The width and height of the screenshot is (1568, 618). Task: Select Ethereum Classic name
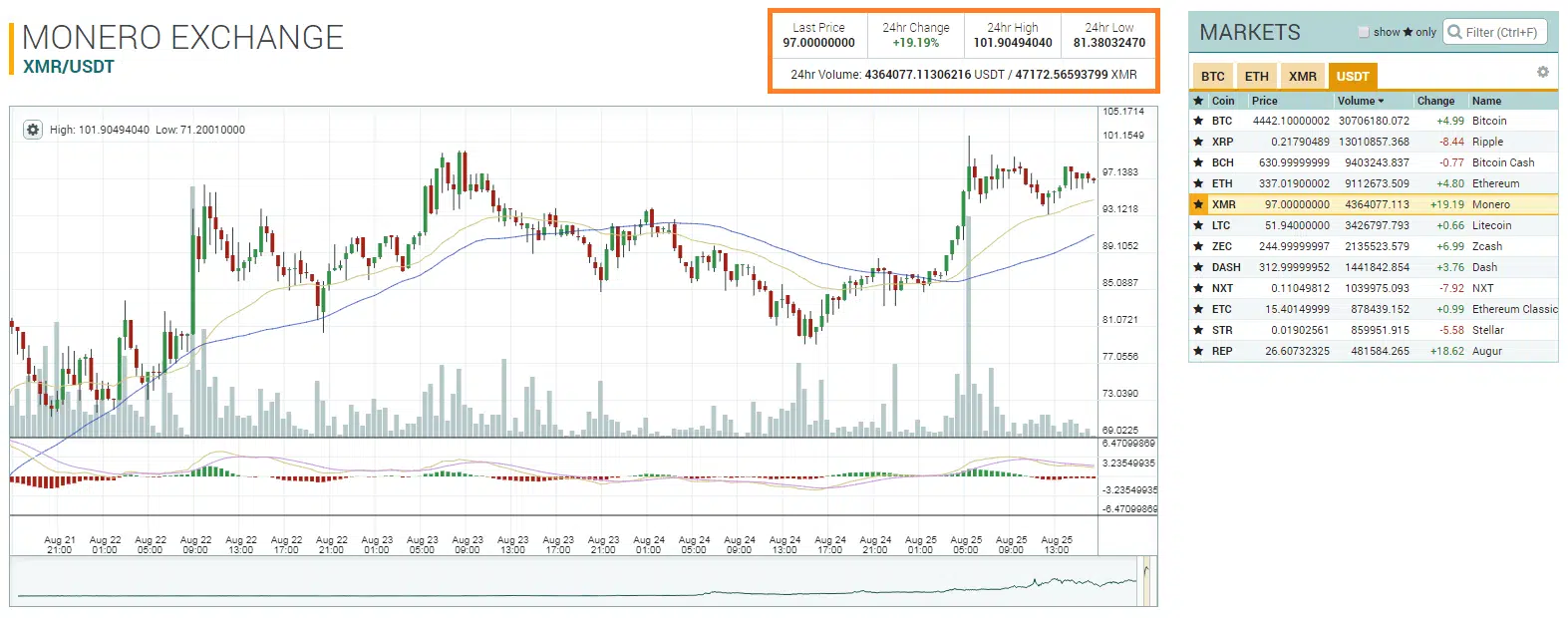(1515, 309)
